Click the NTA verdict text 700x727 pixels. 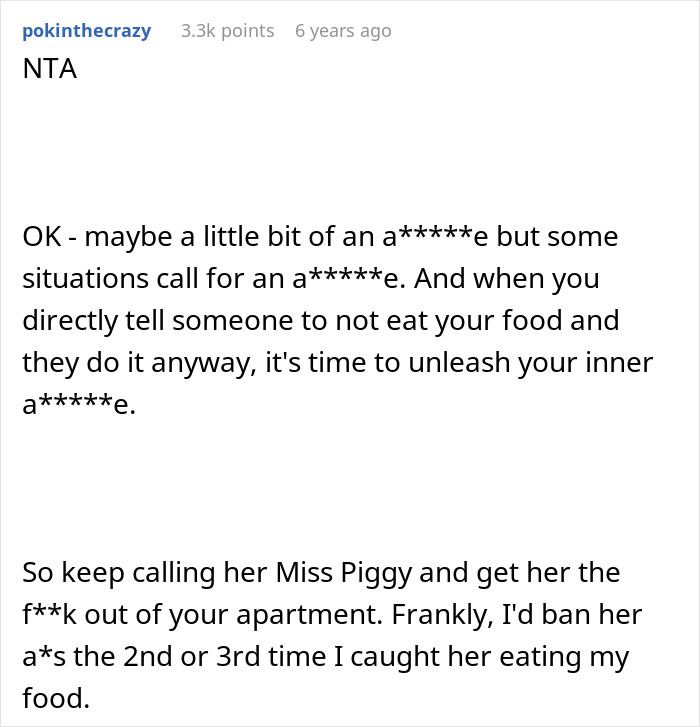point(46,72)
